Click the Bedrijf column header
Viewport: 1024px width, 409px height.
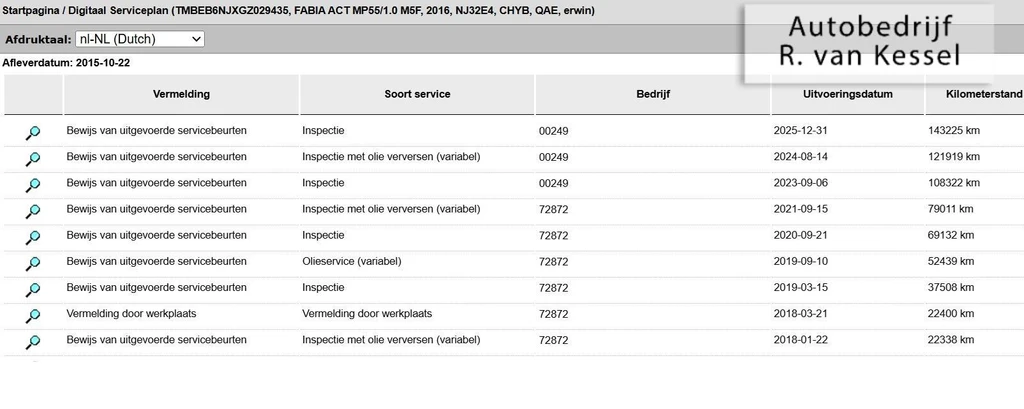point(653,94)
